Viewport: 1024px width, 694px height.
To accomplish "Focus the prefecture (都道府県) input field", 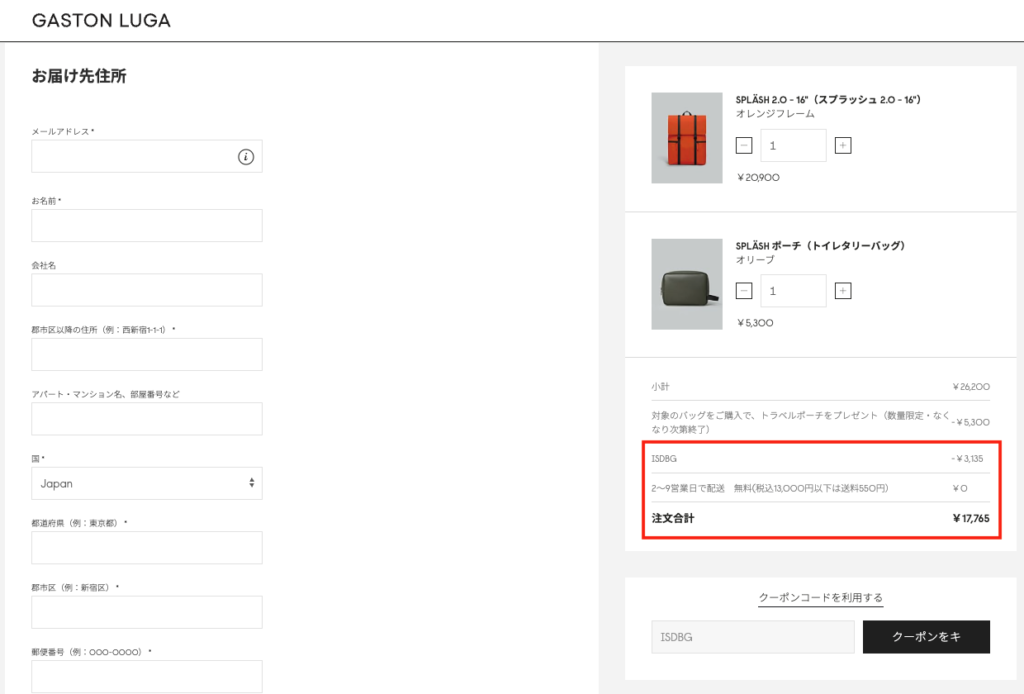I will 146,548.
